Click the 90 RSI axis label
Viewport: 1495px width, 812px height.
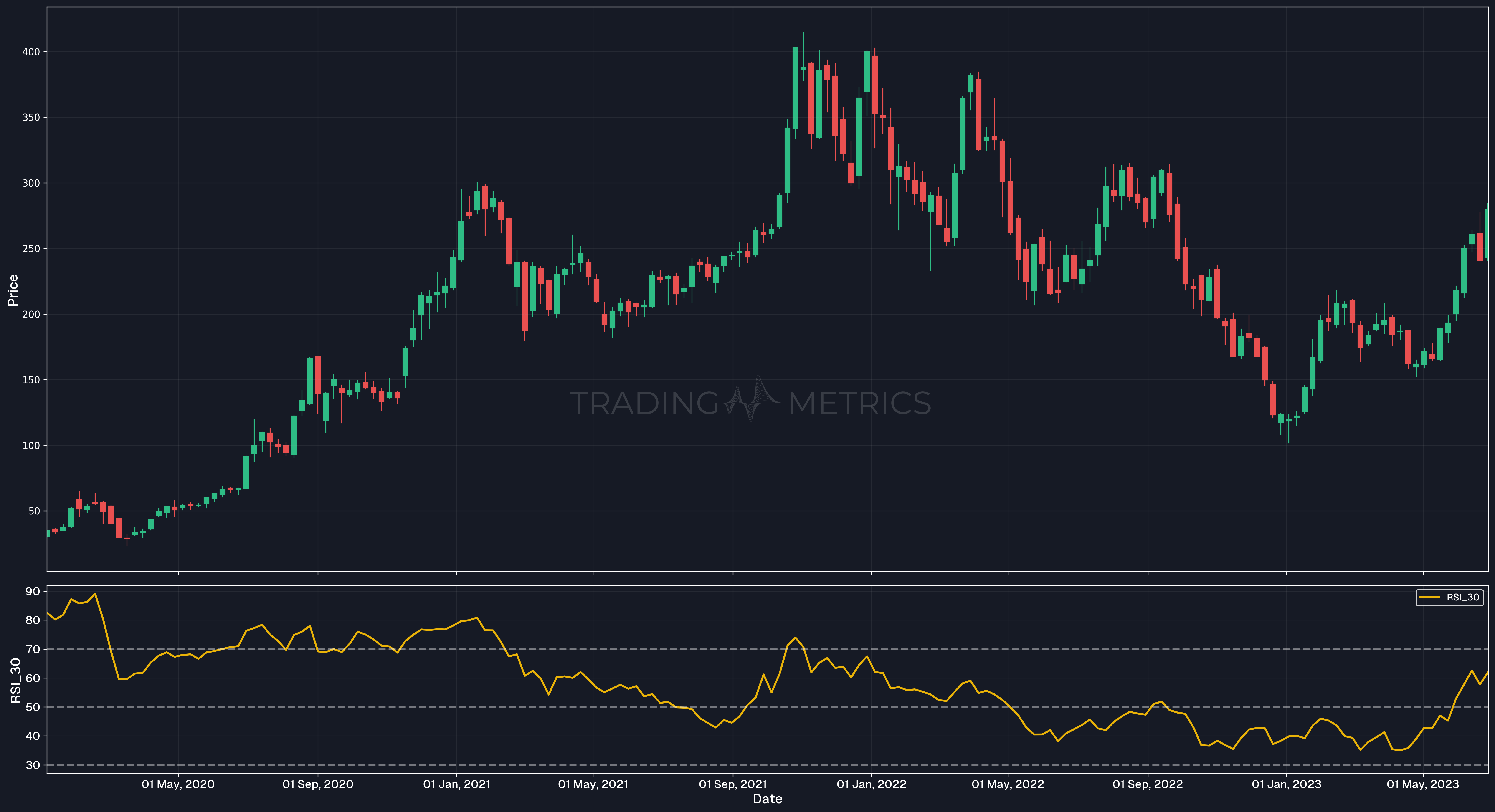(x=33, y=592)
